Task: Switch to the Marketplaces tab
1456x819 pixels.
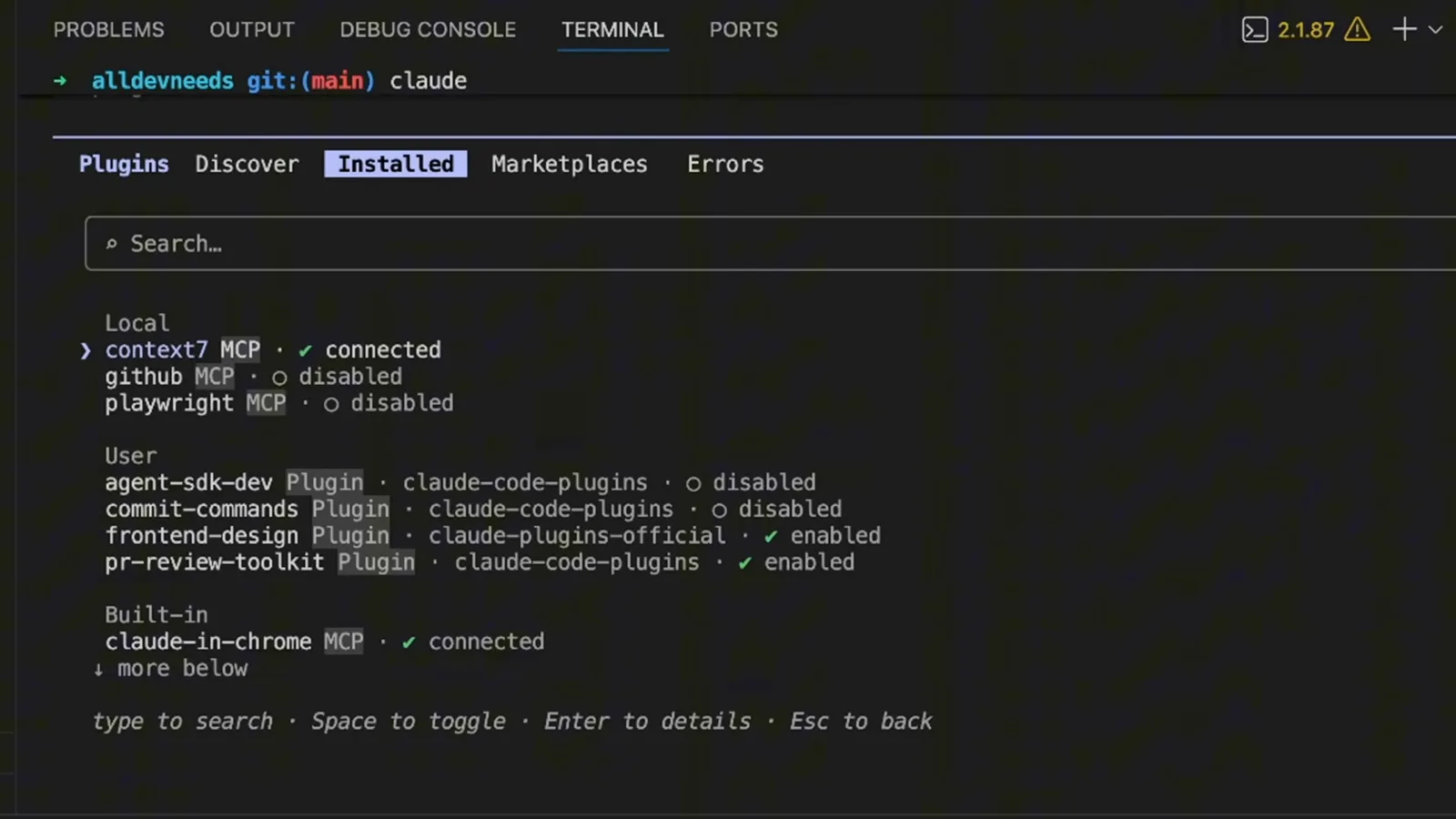Action: (x=570, y=164)
